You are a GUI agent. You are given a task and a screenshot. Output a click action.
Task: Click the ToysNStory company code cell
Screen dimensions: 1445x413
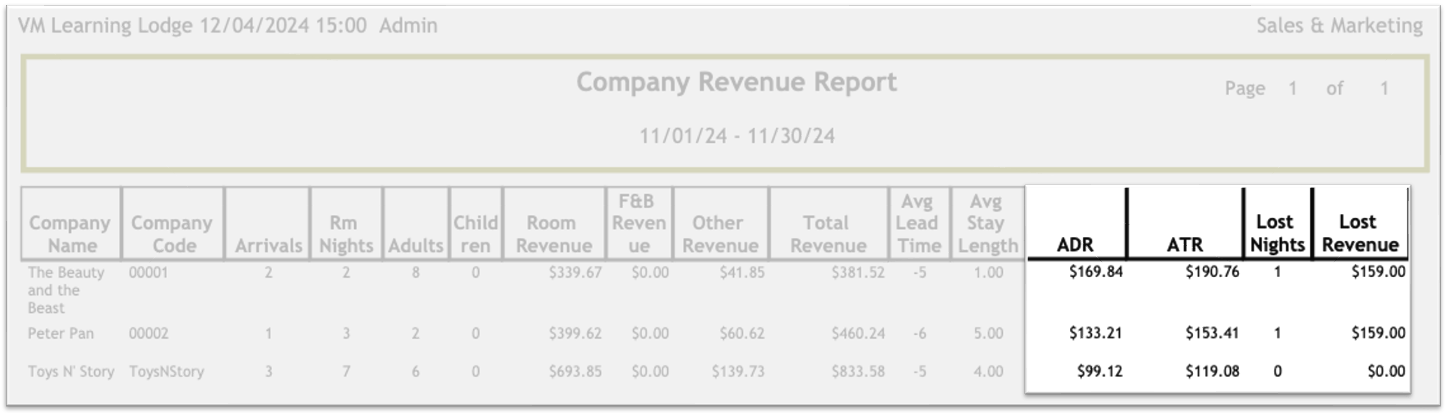tap(166, 372)
